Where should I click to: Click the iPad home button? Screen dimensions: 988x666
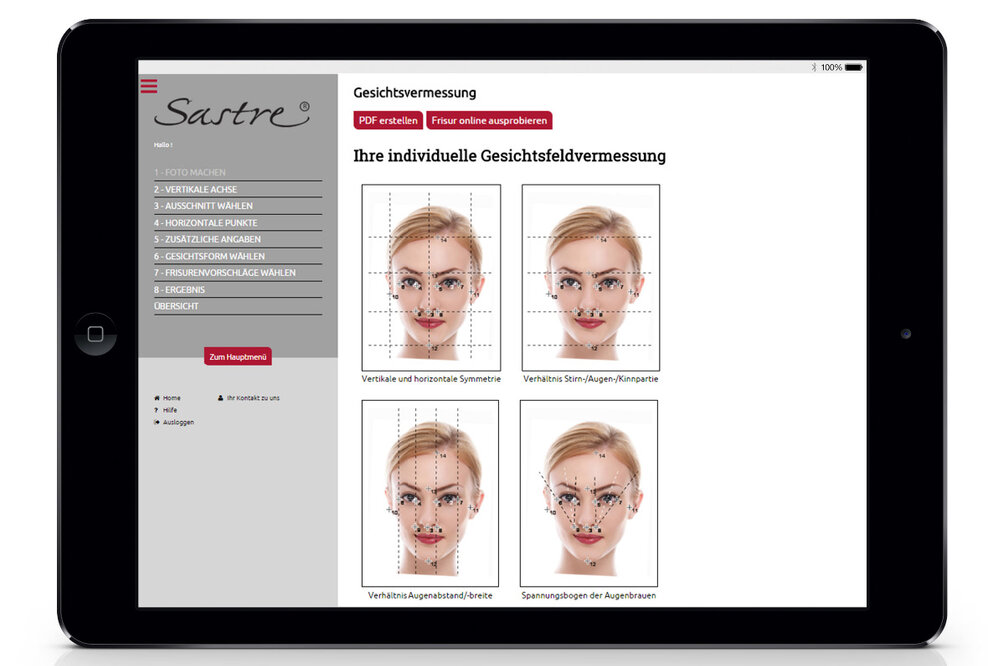95,332
